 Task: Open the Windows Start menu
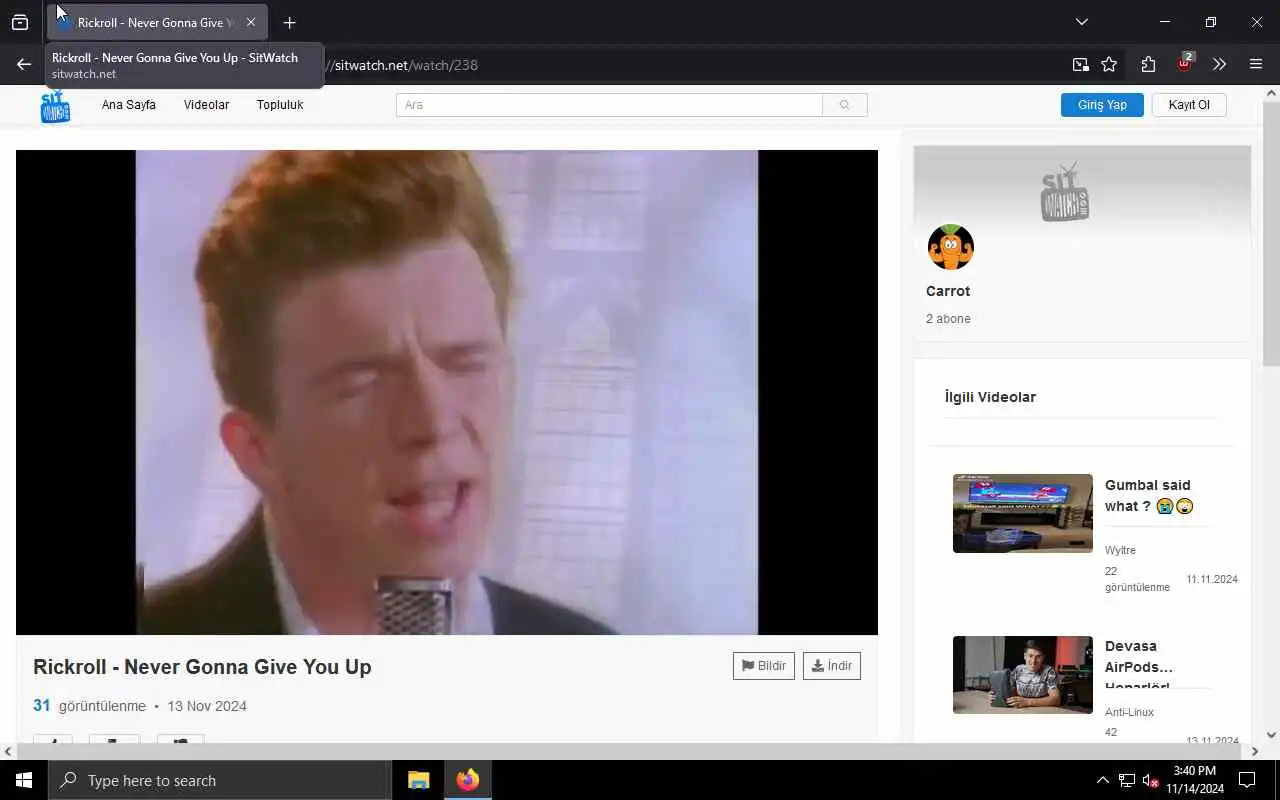coord(24,780)
